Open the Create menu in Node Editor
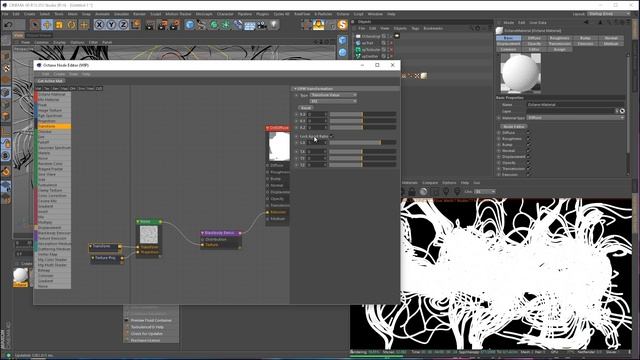 59,74
